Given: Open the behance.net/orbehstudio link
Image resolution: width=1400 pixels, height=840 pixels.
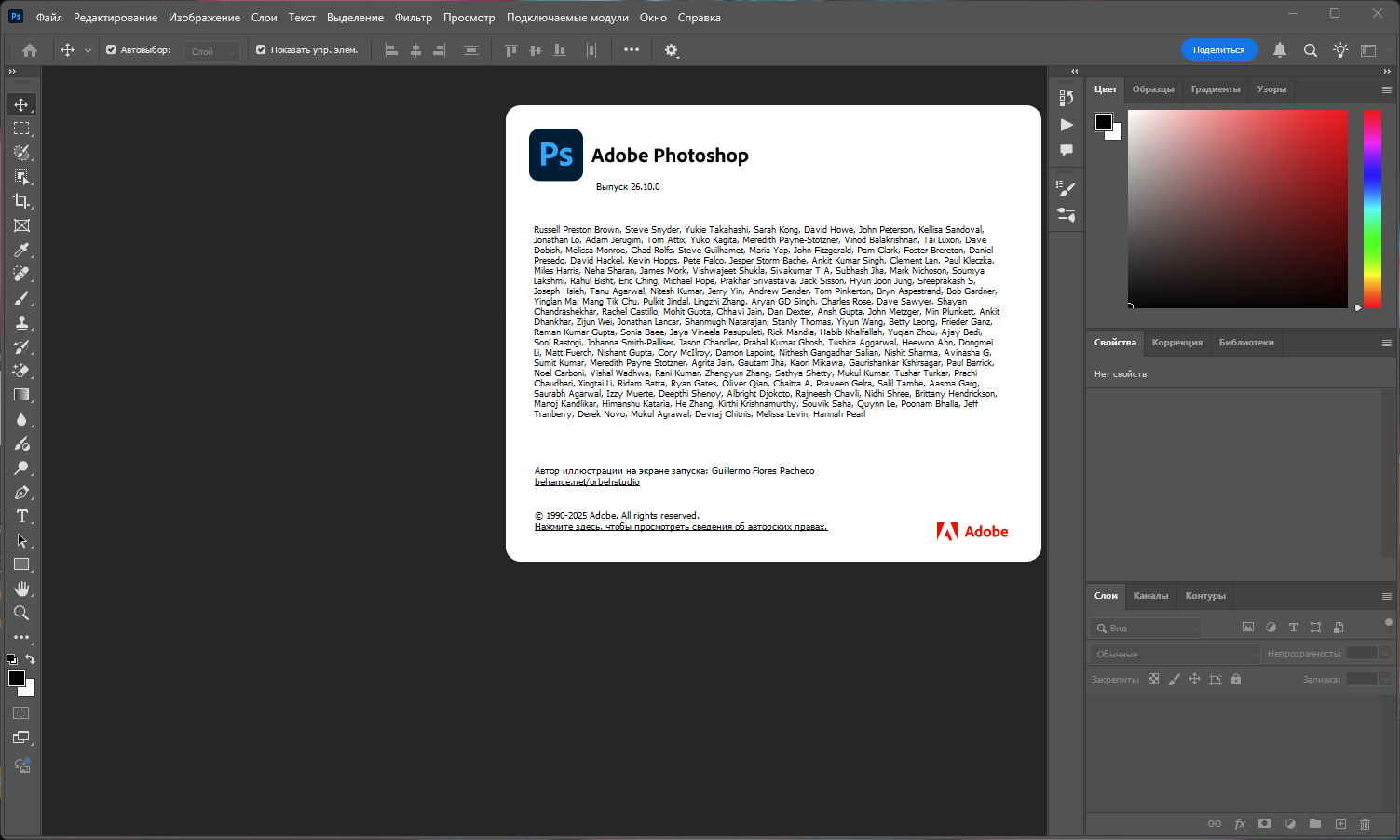Looking at the screenshot, I should (587, 482).
